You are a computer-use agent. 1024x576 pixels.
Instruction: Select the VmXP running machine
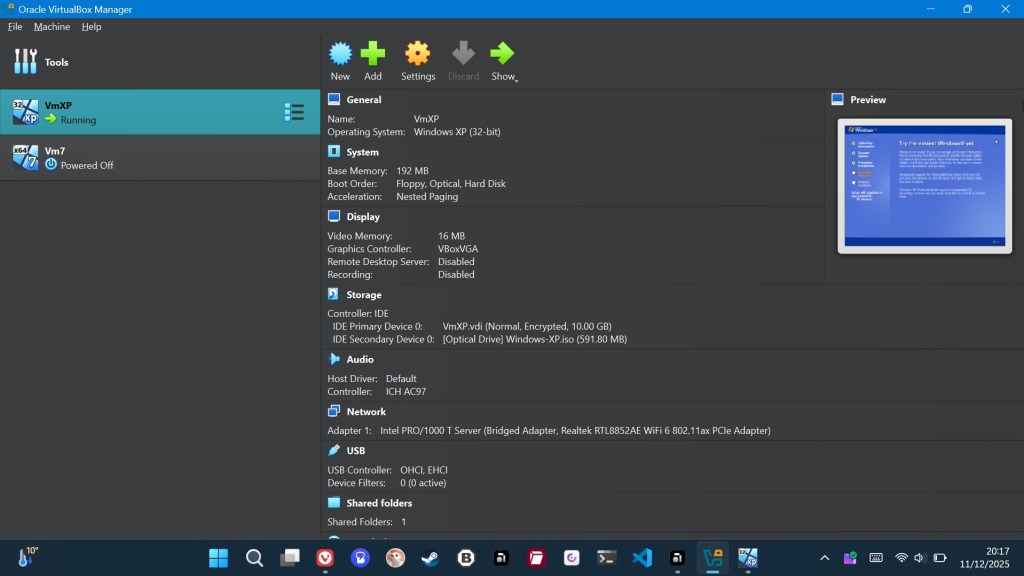(x=160, y=112)
